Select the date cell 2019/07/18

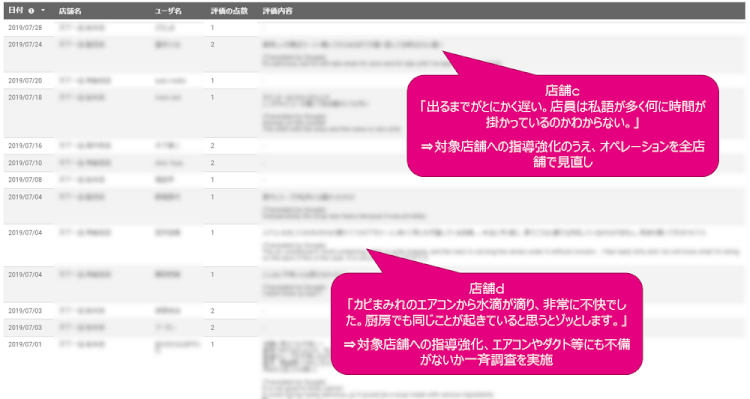(25, 97)
